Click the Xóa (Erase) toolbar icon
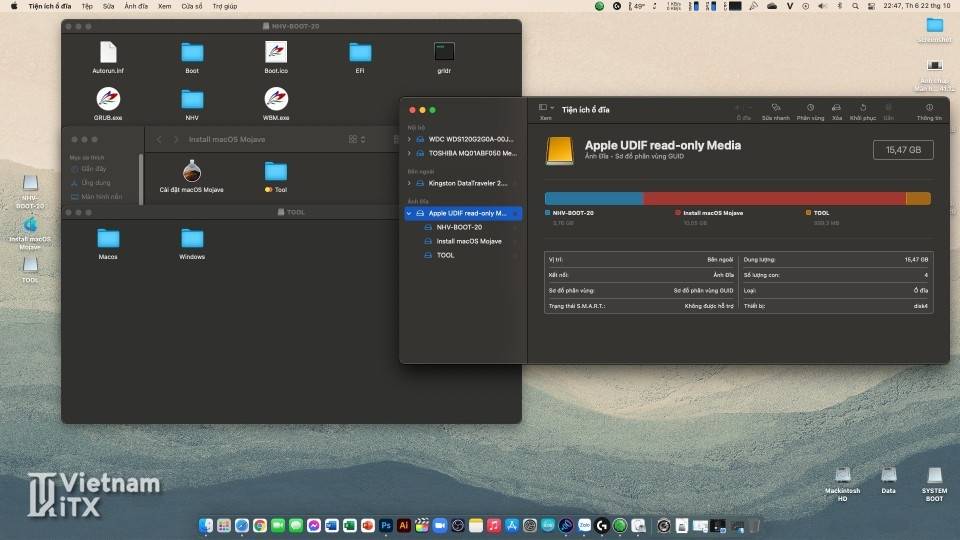Screen dimensions: 960x540 pyautogui.click(x=837, y=107)
